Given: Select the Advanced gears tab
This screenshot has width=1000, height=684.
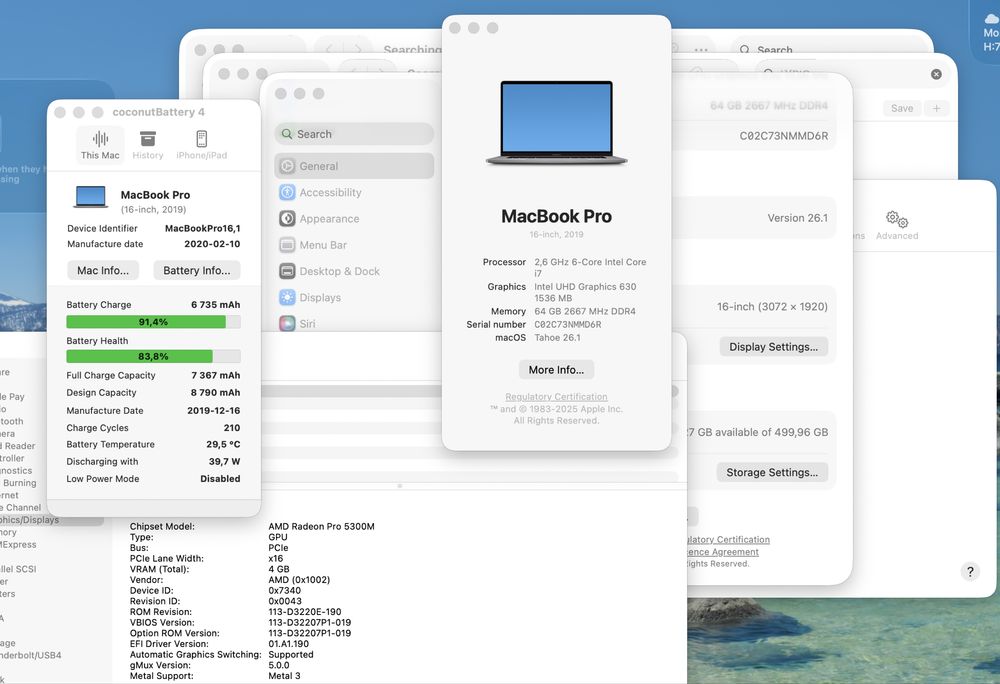Looking at the screenshot, I should coord(897,226).
